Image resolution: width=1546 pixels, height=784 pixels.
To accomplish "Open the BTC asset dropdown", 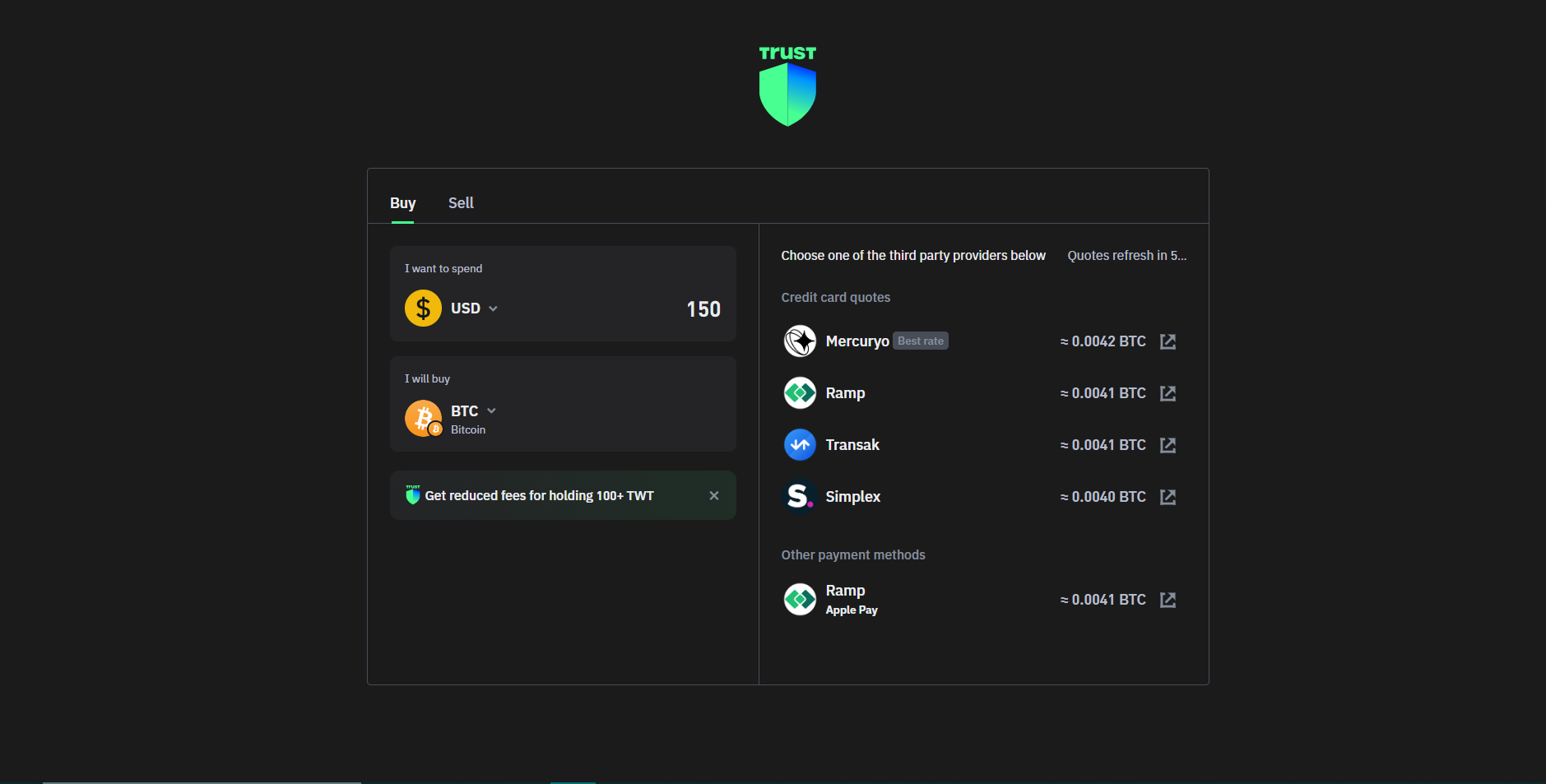I will [x=473, y=411].
